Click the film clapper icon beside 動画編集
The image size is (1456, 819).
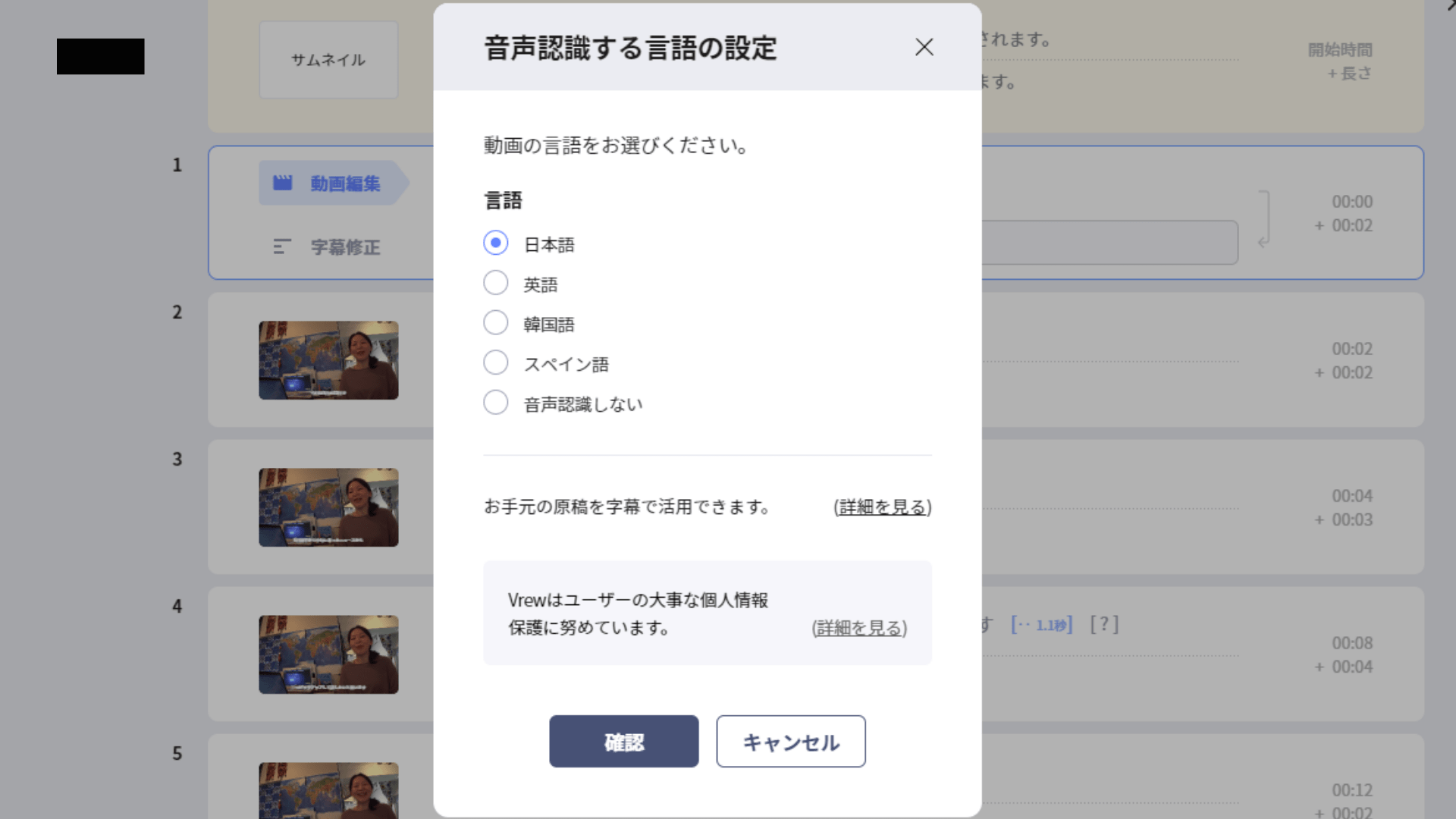point(283,183)
